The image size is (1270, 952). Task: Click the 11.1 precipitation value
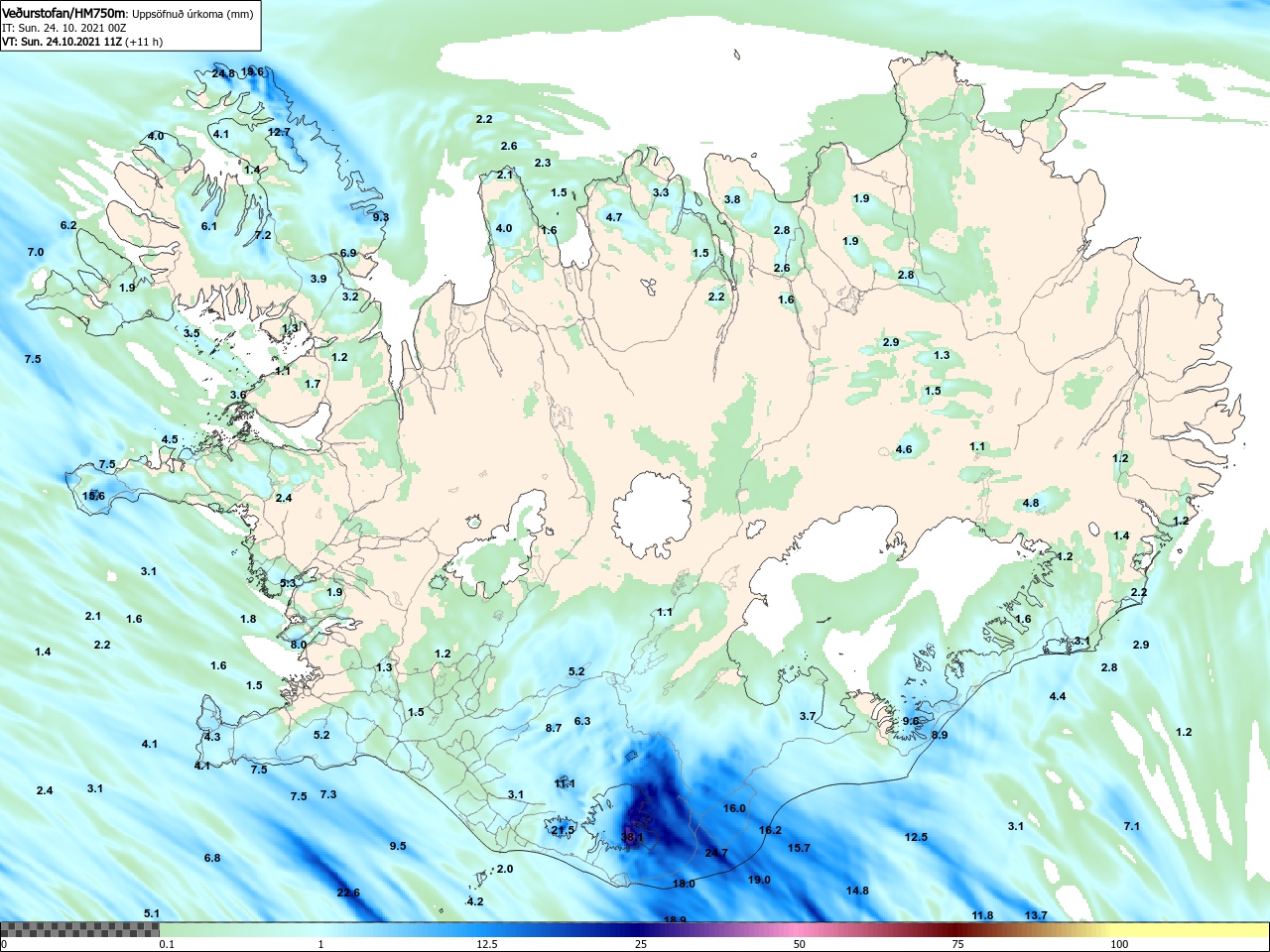point(565,783)
